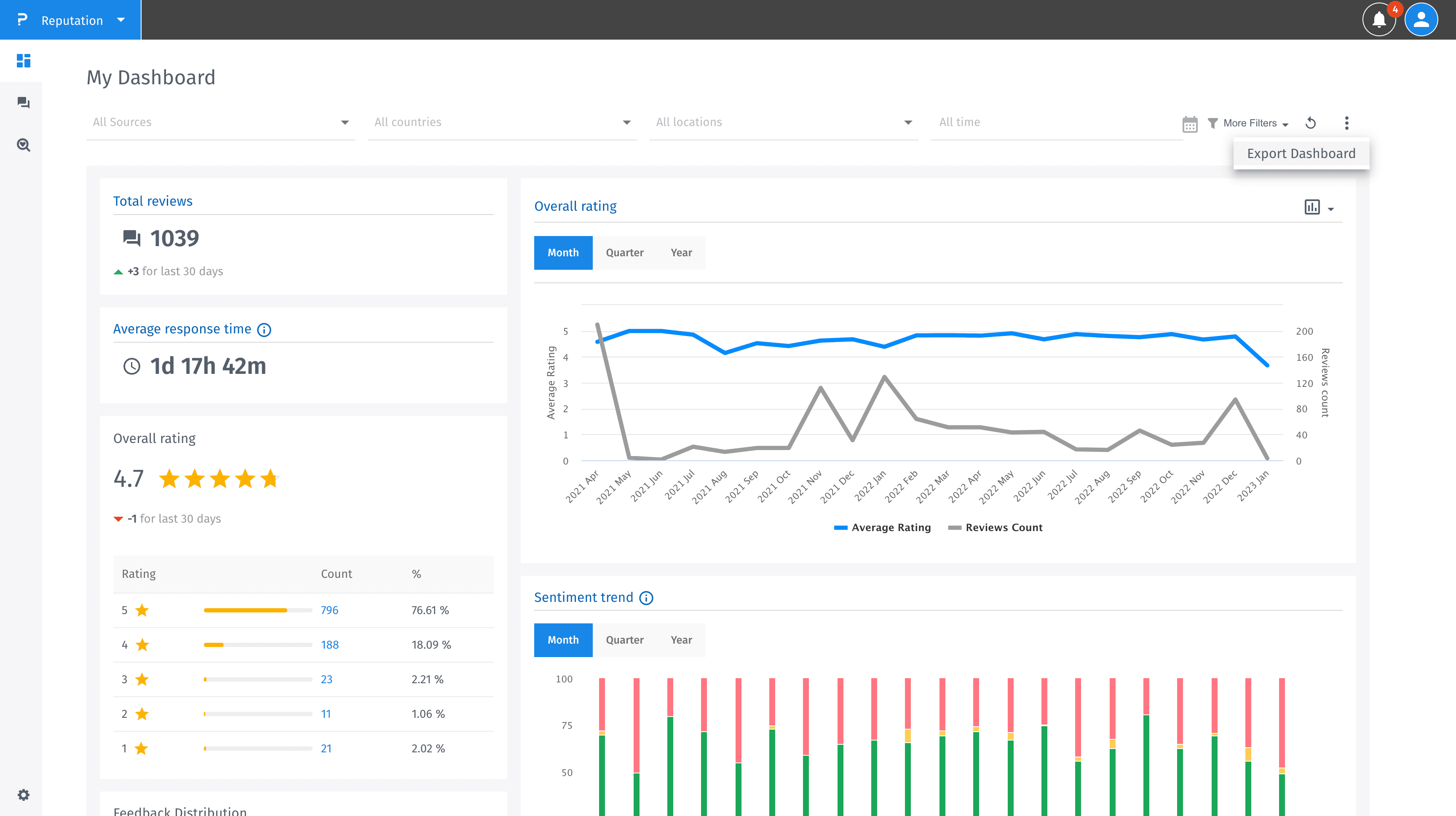Open the More Filters dropdown

pos(1249,123)
